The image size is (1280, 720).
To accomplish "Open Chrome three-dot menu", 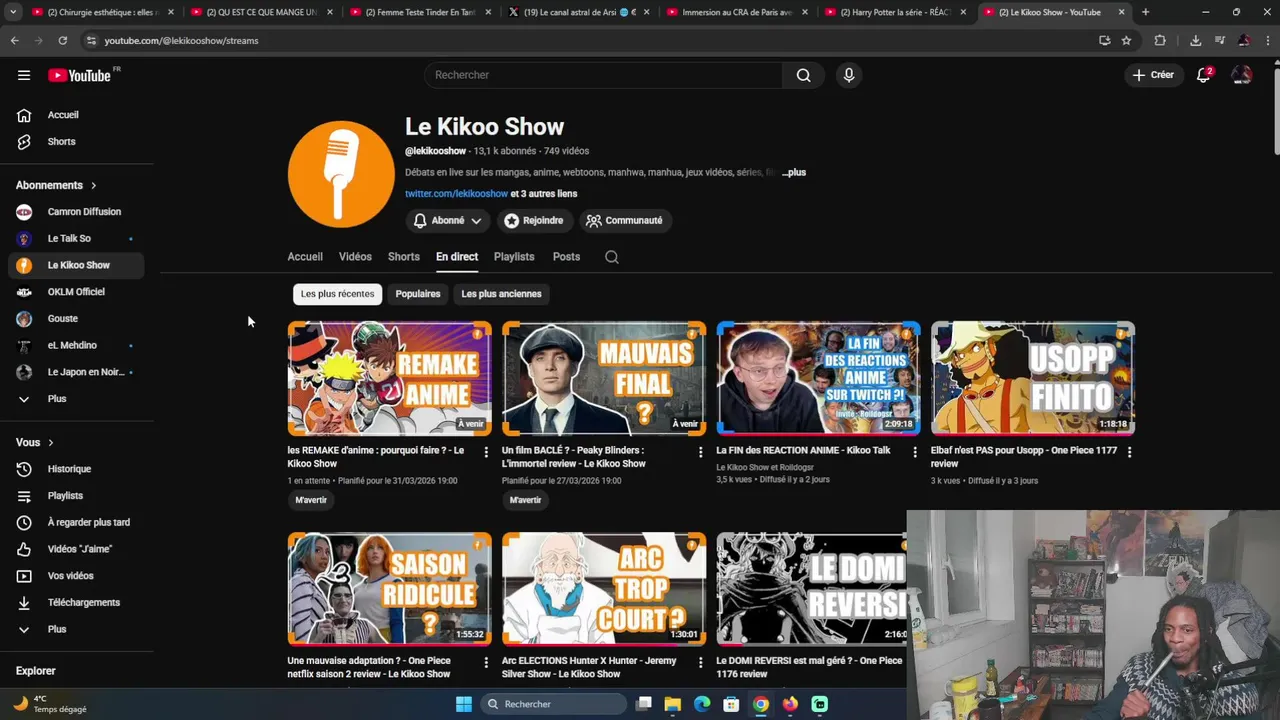I will tap(1267, 40).
